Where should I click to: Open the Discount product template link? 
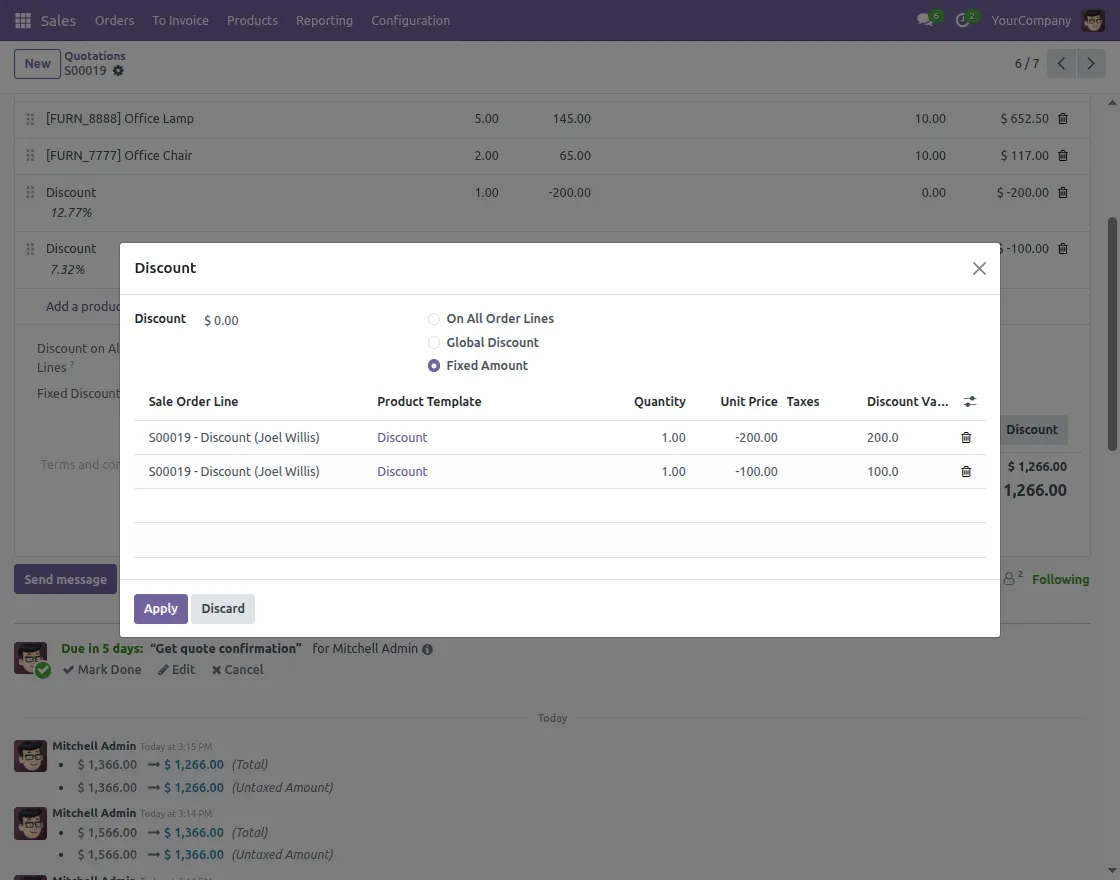pyautogui.click(x=402, y=438)
